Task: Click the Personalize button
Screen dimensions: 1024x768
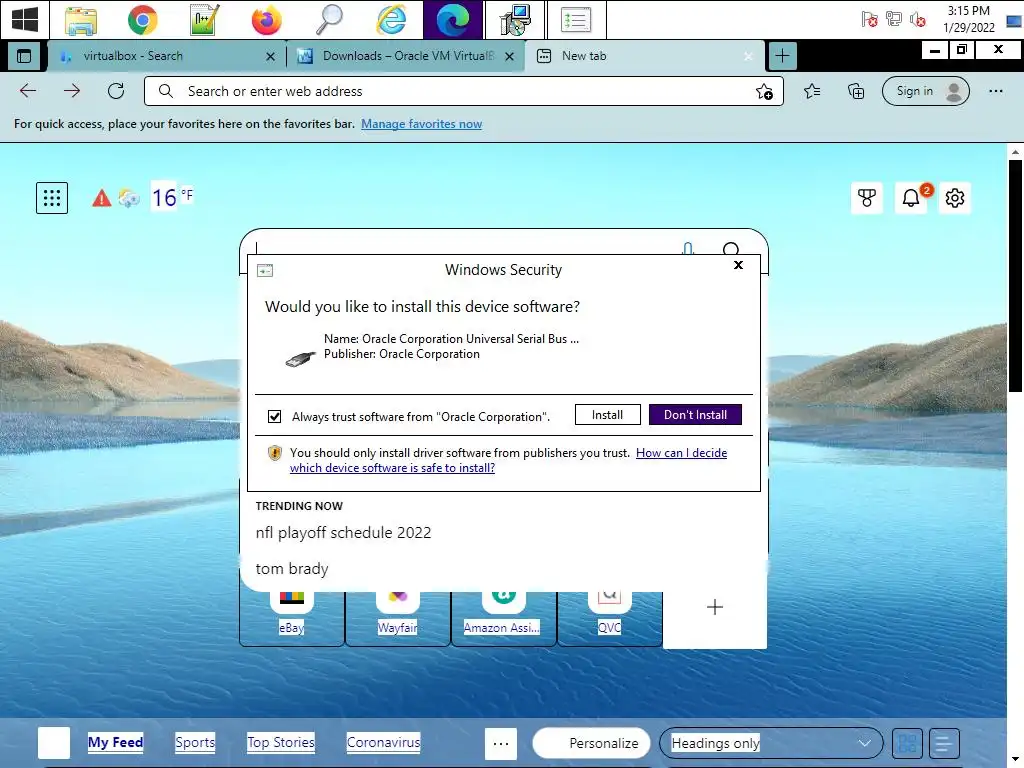Action: pos(591,743)
